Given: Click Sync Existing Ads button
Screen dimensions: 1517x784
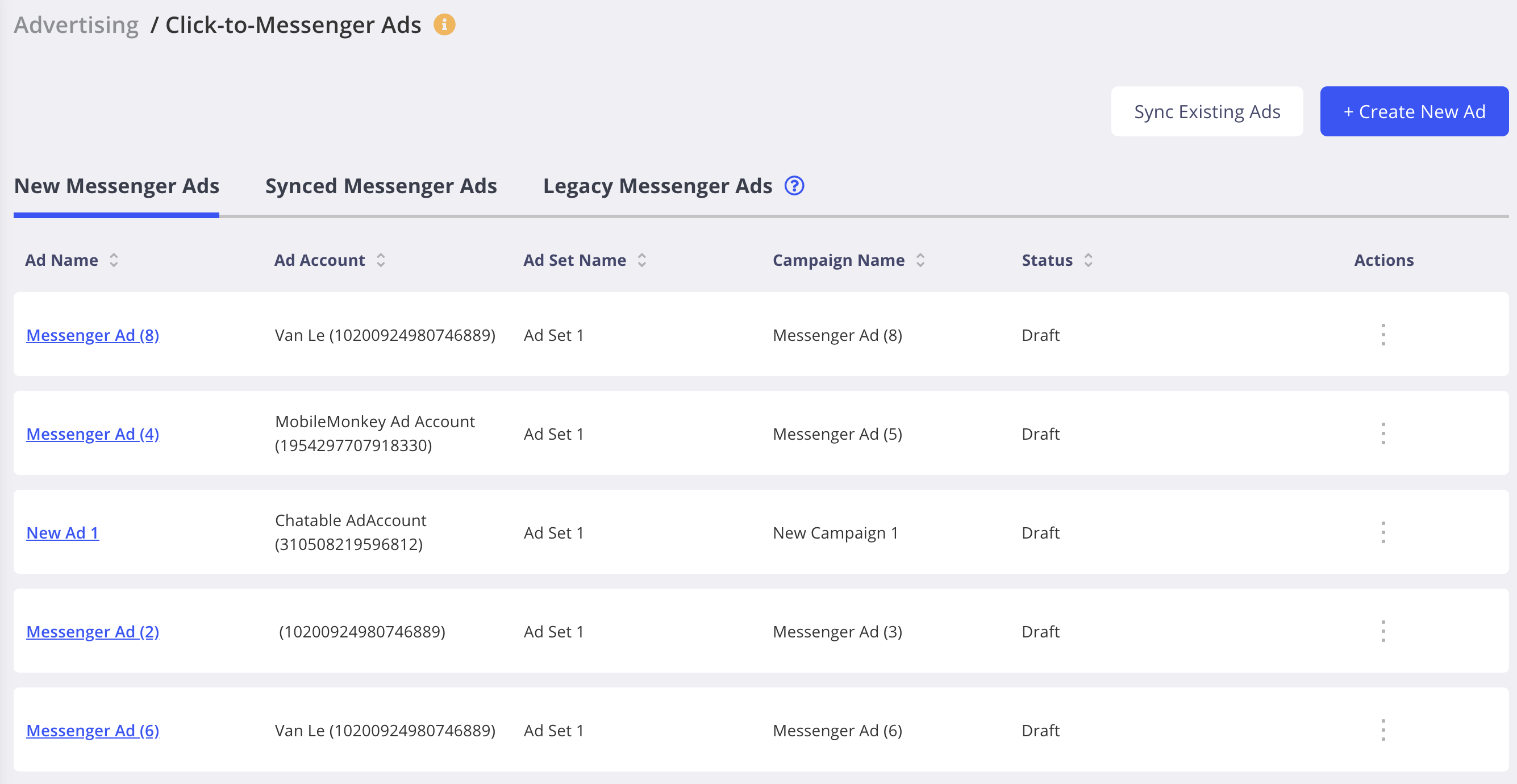Looking at the screenshot, I should 1207,112.
